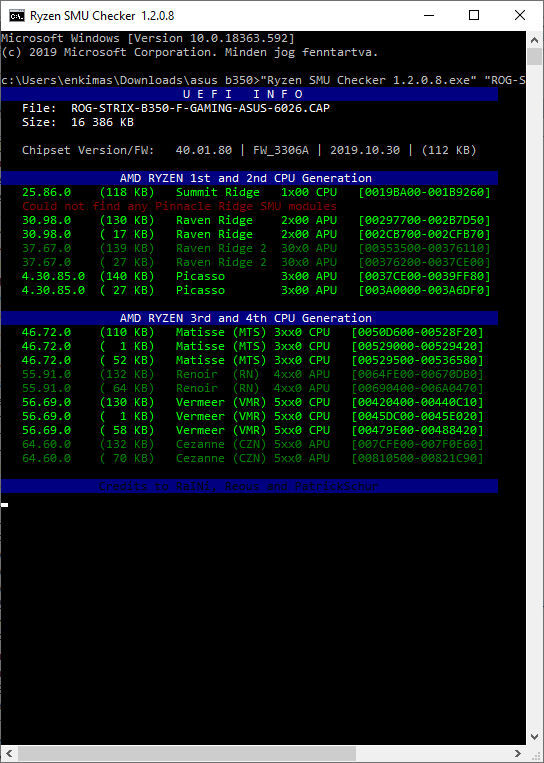Click the Chipset Version/FW label
Viewport: 544px width, 763px height.
88,150
